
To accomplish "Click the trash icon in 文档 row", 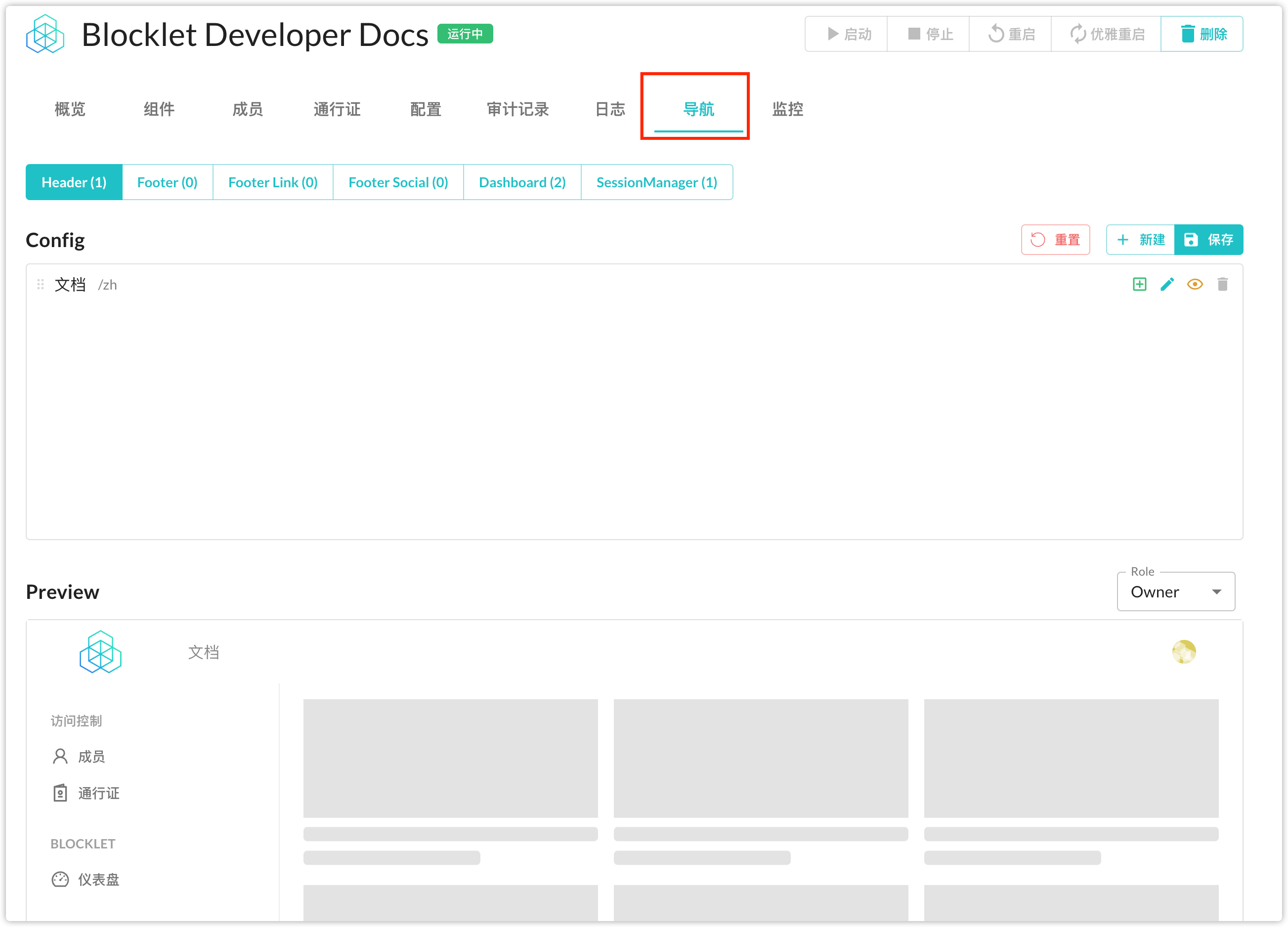I will [x=1223, y=285].
